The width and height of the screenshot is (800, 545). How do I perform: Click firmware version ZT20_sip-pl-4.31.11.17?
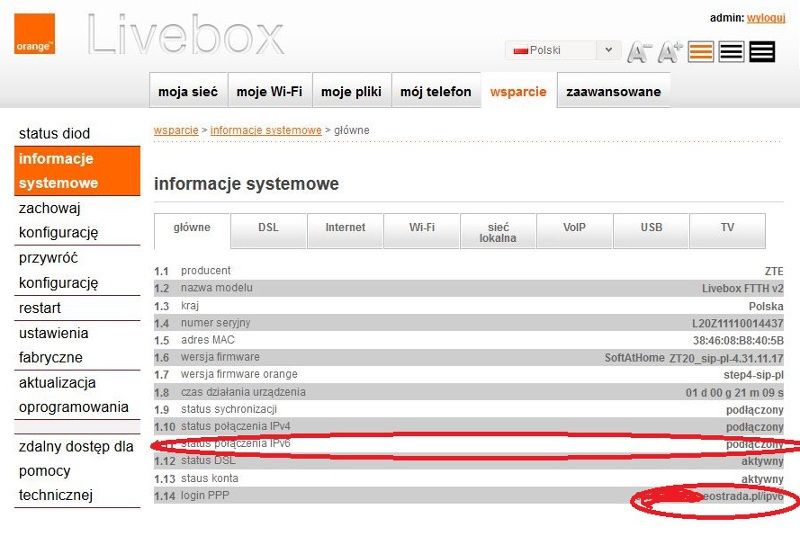pos(726,358)
